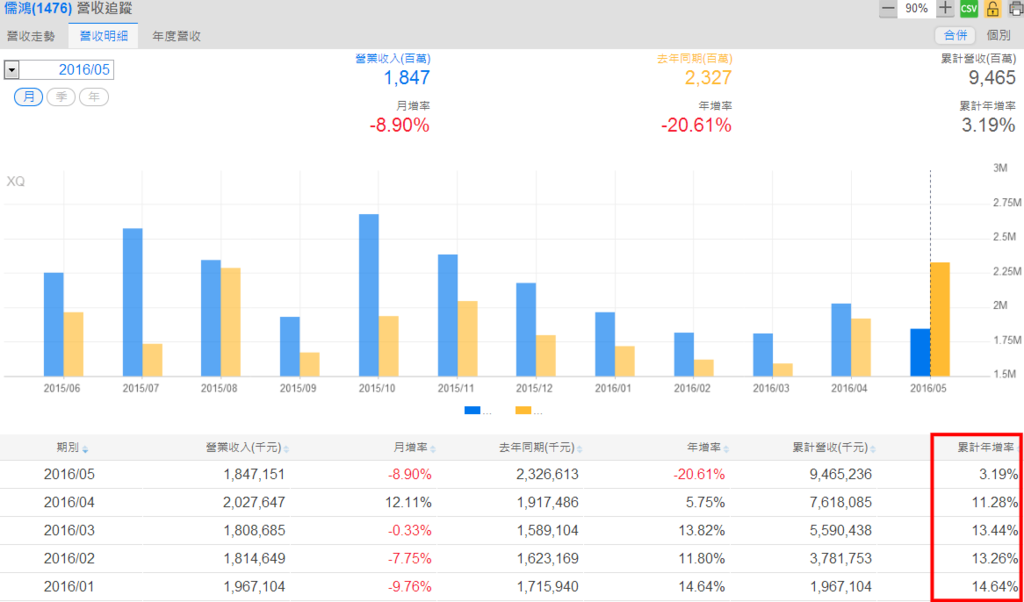Screen dimensions: 1024x602
Task: Sort by 累計年增率 column header
Action: 986,448
